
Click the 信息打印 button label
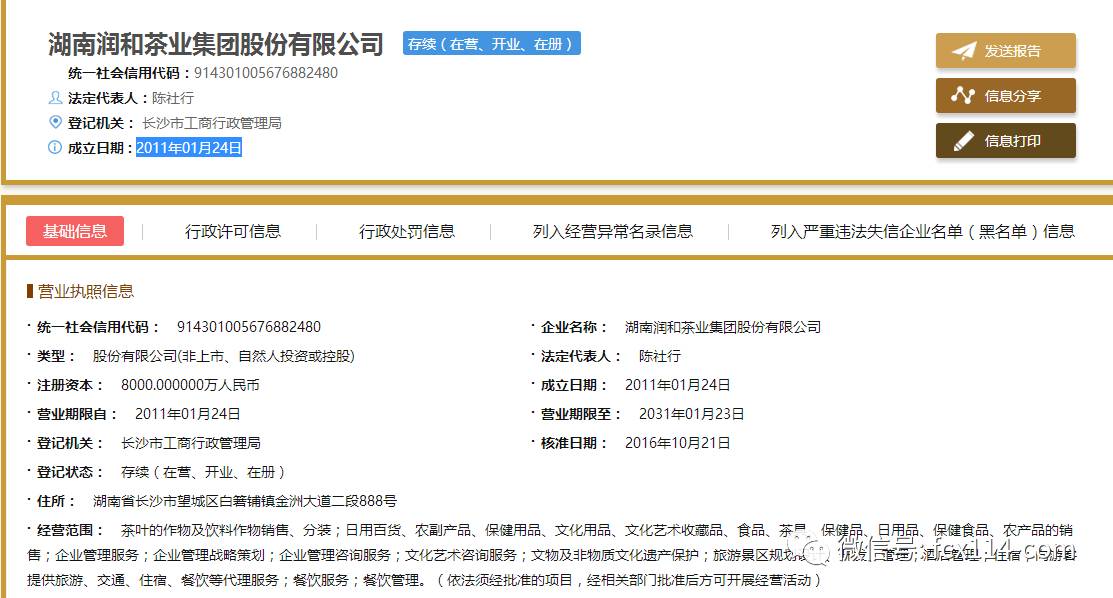(1012, 141)
